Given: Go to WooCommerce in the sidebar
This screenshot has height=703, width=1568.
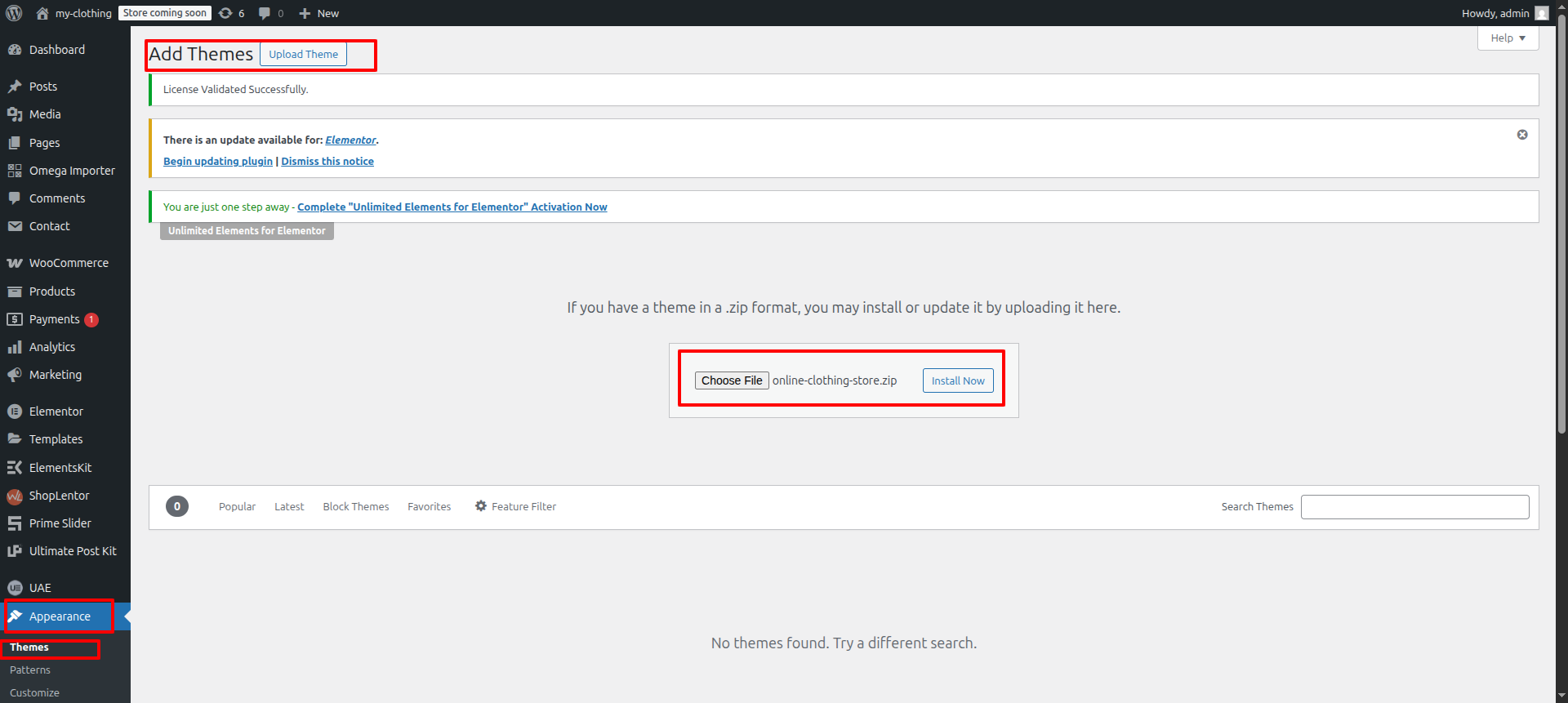Looking at the screenshot, I should 68,263.
